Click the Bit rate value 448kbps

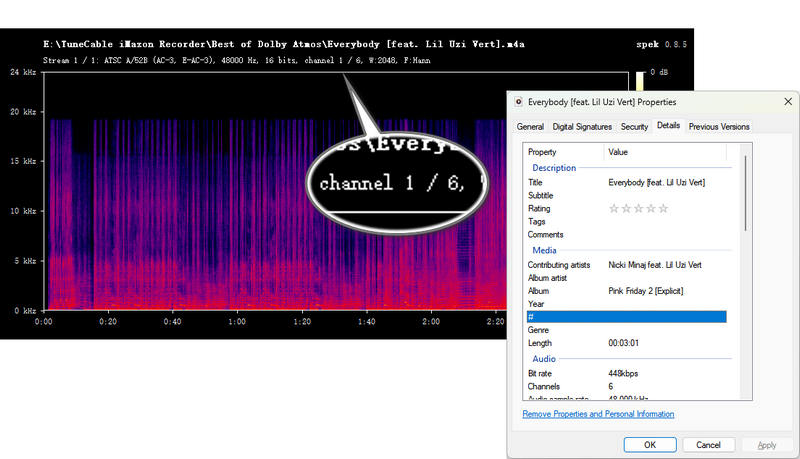pyautogui.click(x=623, y=373)
